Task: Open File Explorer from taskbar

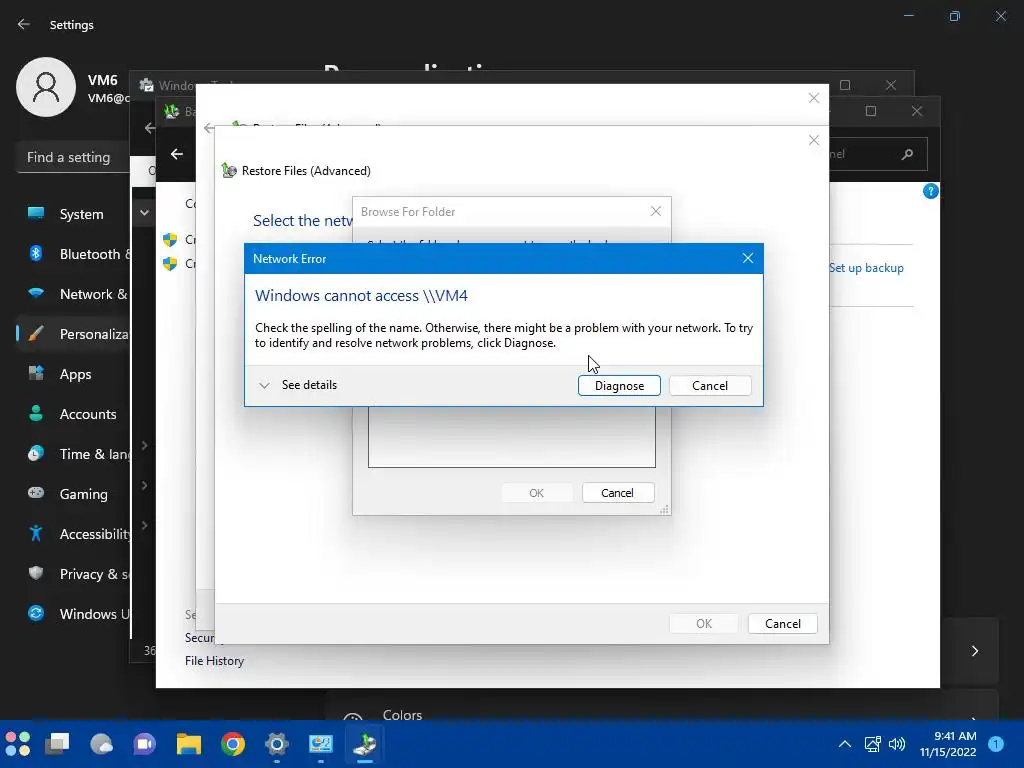Action: (189, 744)
